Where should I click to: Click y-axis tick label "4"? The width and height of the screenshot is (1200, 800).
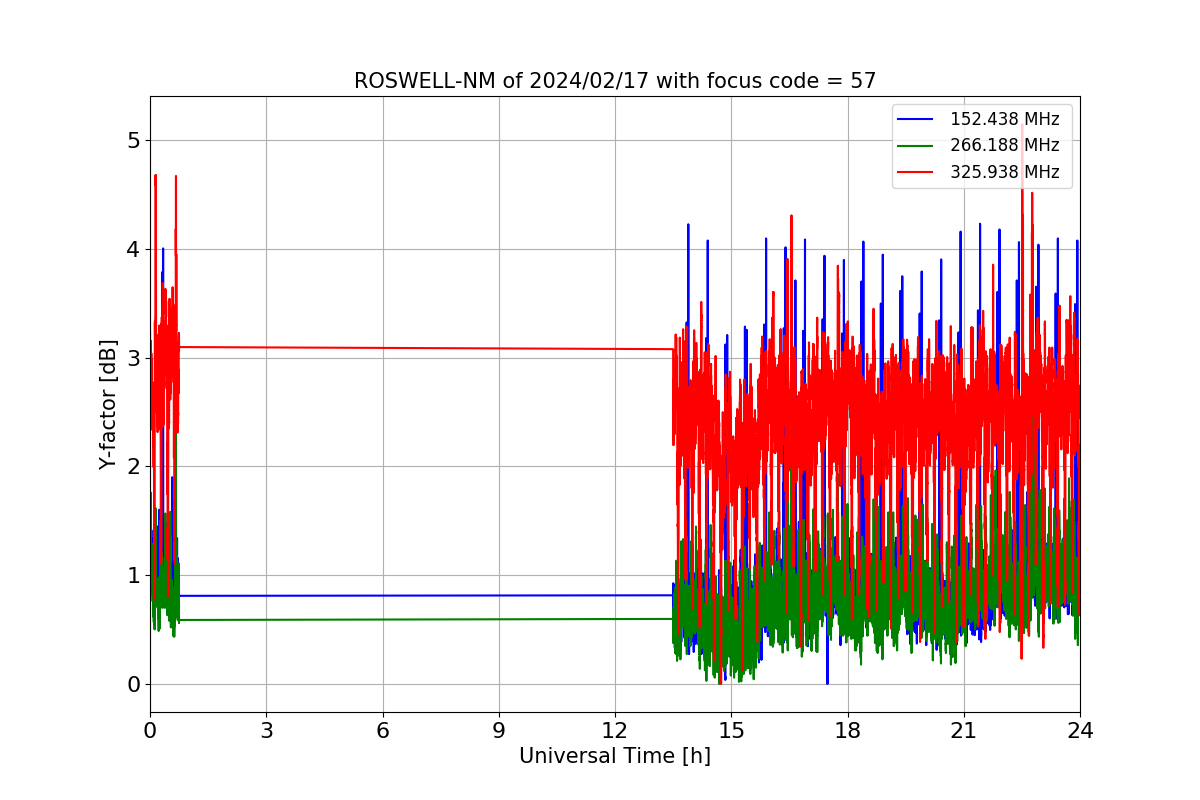(x=133, y=249)
